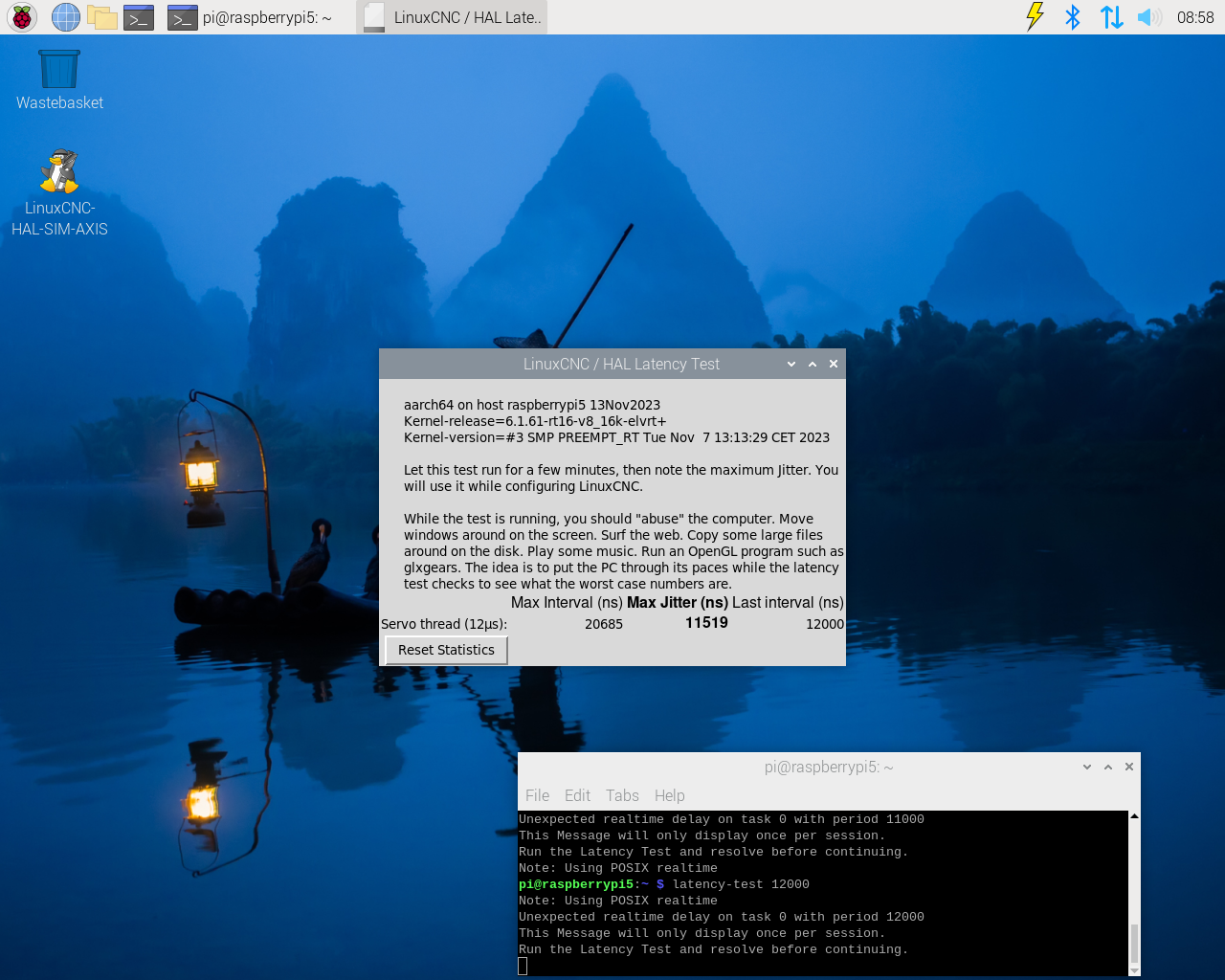The height and width of the screenshot is (980, 1225).
Task: Click the Servo thread (12µs) label
Action: [x=444, y=624]
